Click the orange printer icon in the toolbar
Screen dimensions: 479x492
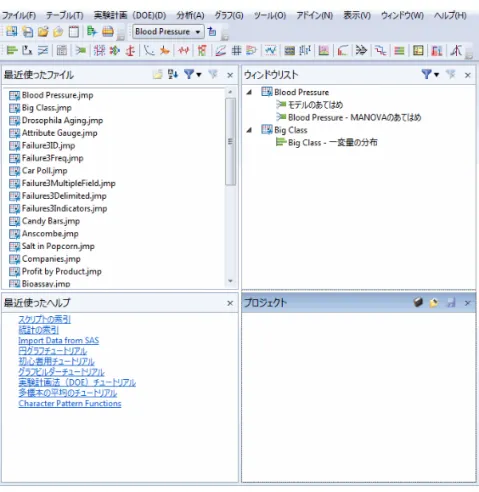click(x=108, y=32)
